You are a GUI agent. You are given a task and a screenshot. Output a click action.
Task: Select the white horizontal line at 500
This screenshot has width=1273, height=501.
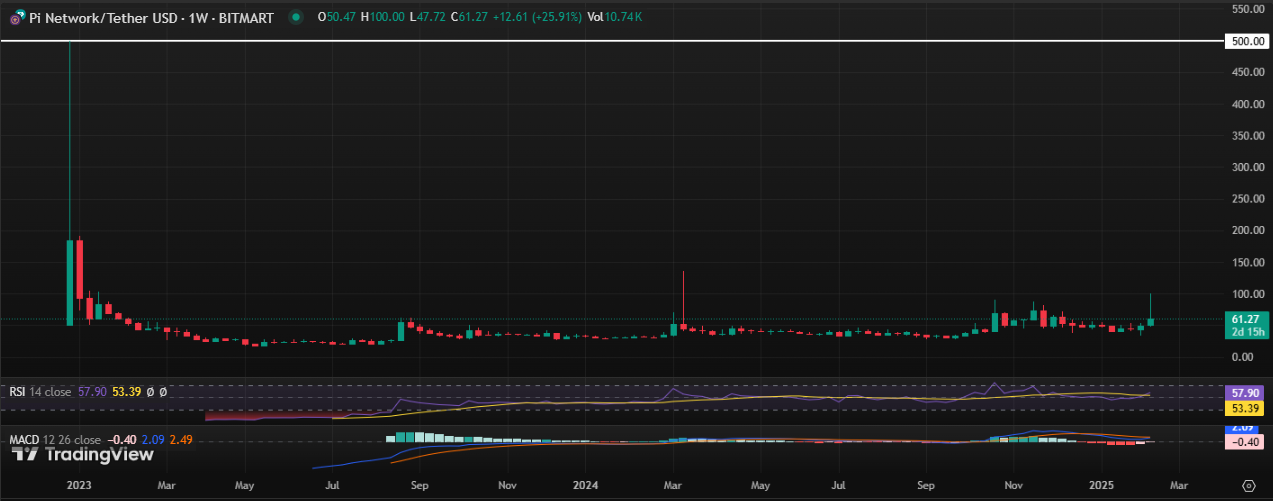tap(600, 41)
